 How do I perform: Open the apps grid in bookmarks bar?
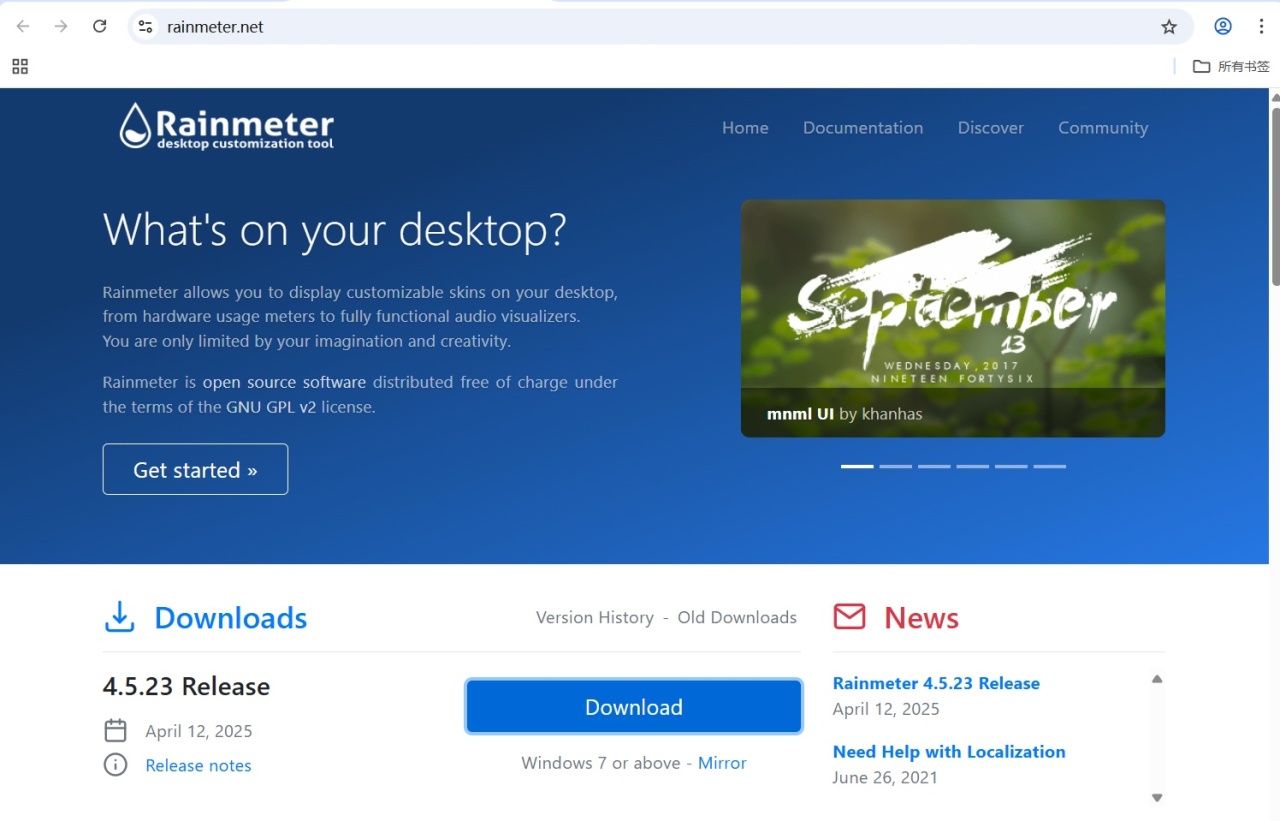[20, 67]
